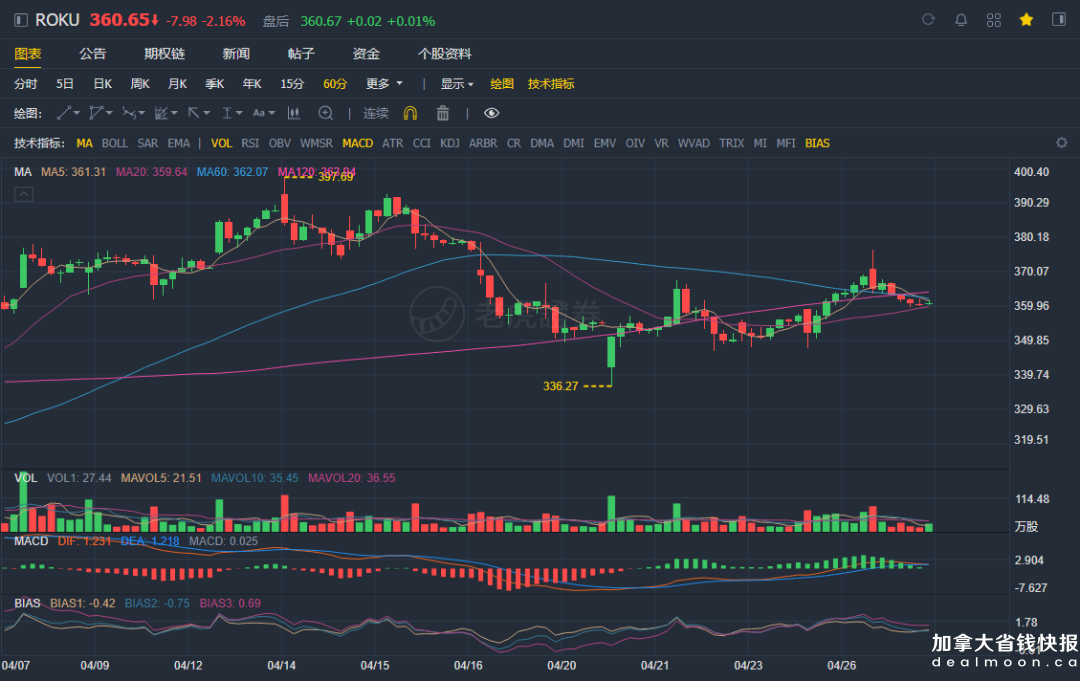Delete drawings with the trash can icon

[x=443, y=113]
